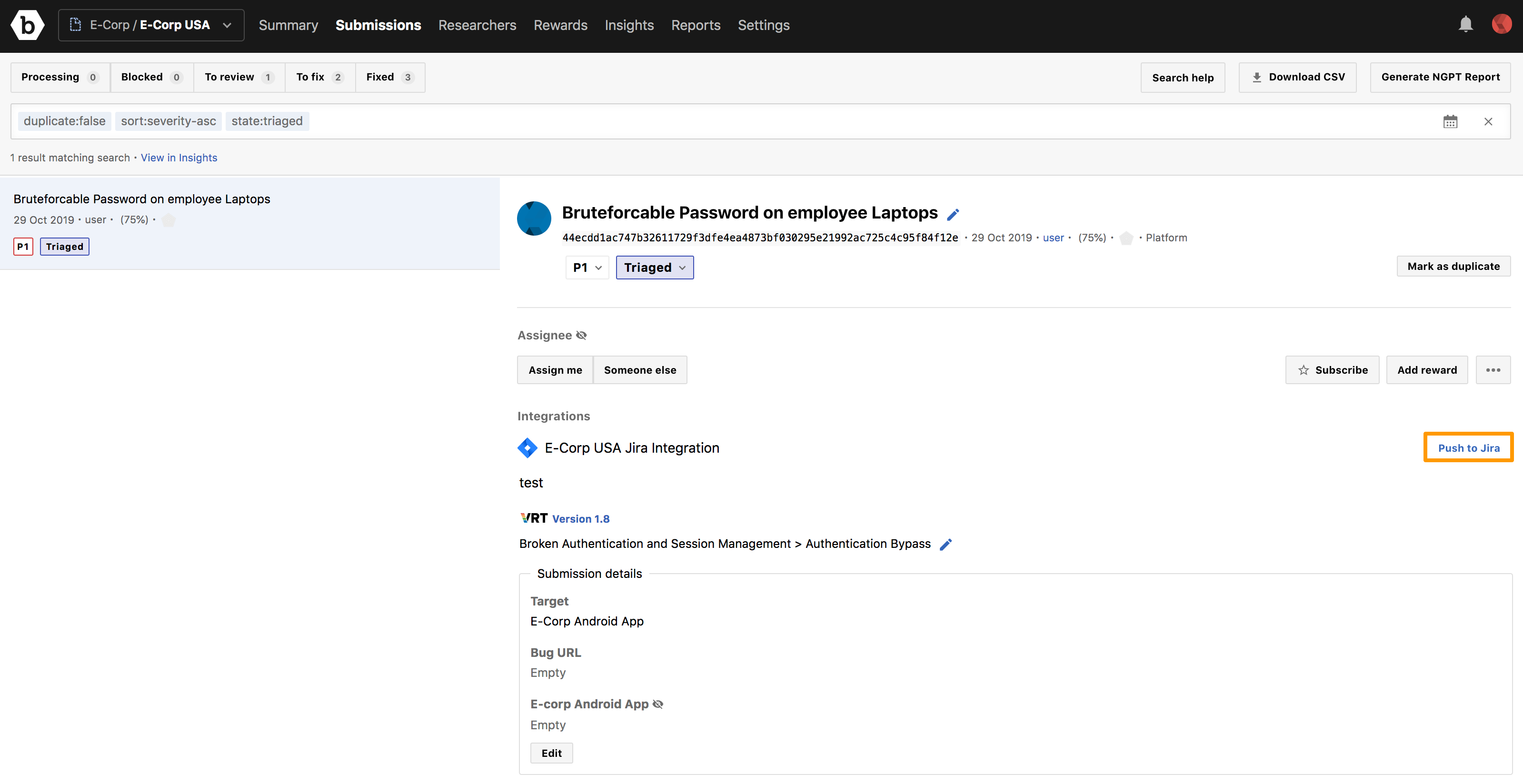The width and height of the screenshot is (1523, 784).
Task: Edit the VRT category with pencil icon
Action: (946, 544)
